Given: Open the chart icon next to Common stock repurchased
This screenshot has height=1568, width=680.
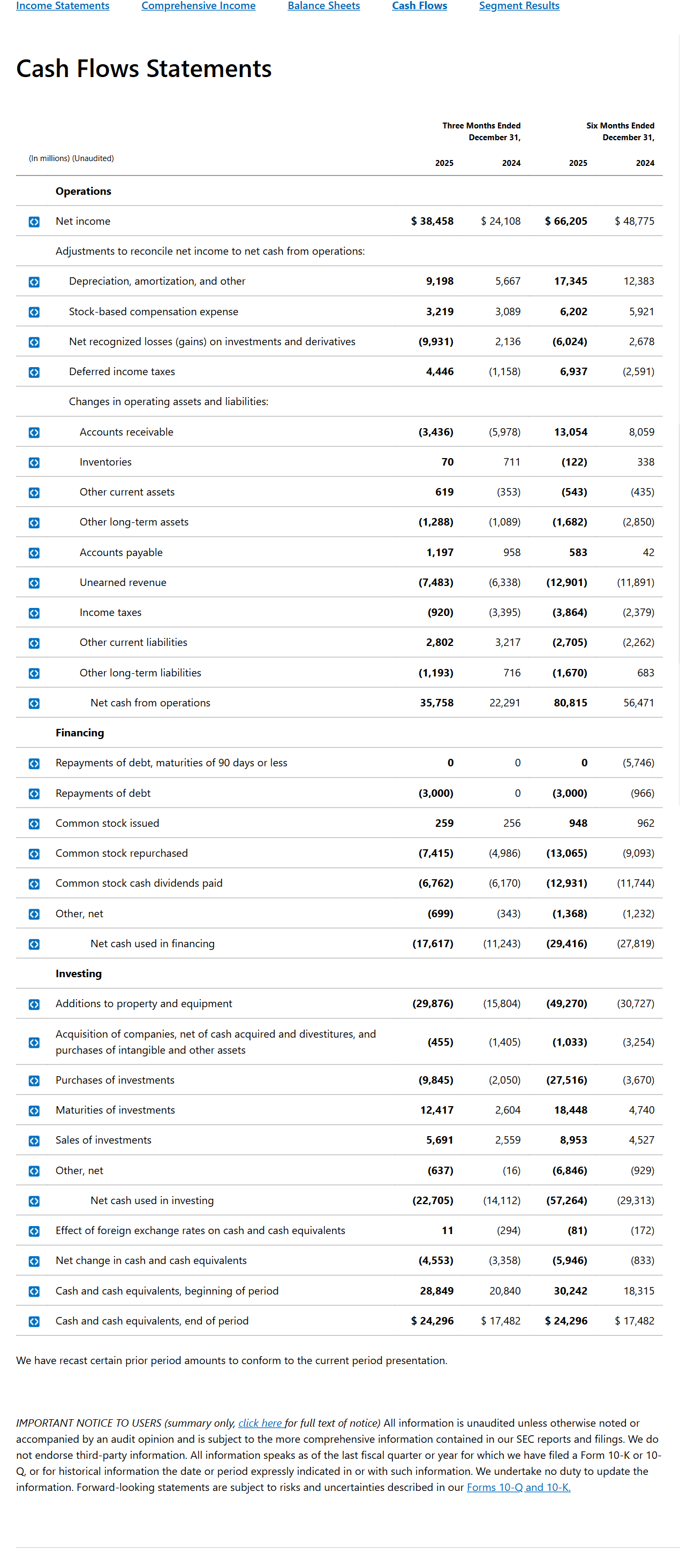Looking at the screenshot, I should (35, 854).
